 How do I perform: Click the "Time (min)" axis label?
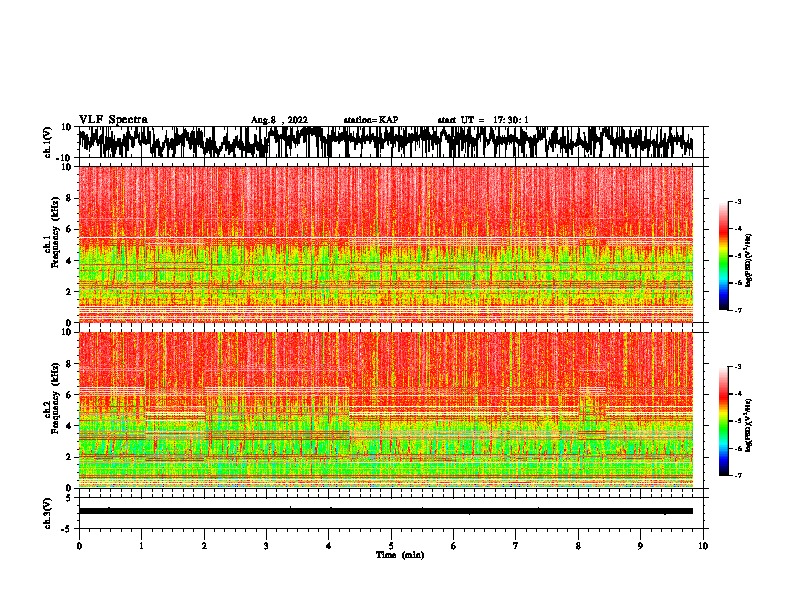click(x=400, y=555)
